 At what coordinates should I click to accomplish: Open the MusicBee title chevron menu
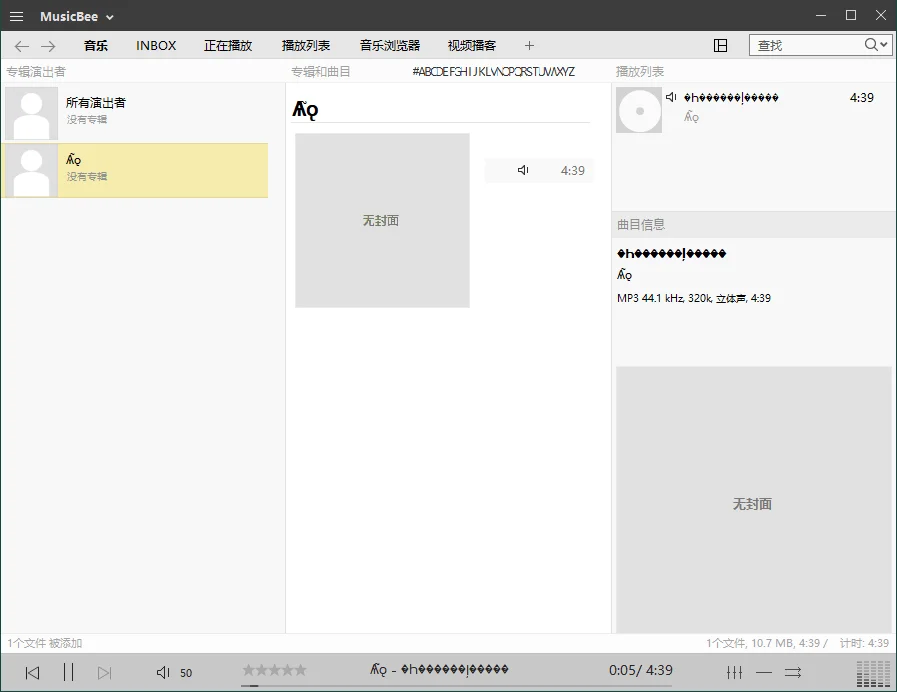coord(109,15)
